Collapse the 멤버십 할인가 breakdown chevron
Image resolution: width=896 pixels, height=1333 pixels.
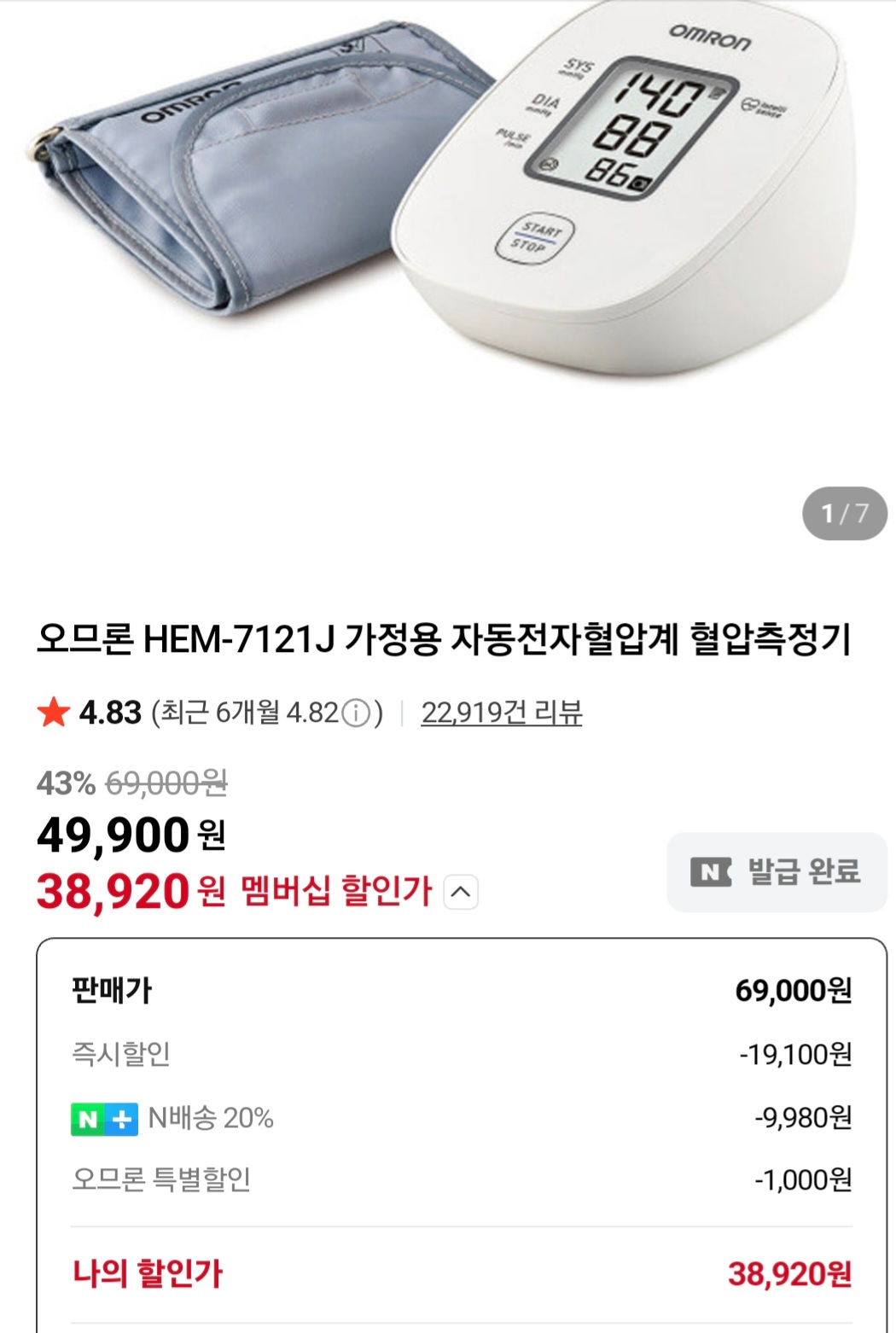461,893
